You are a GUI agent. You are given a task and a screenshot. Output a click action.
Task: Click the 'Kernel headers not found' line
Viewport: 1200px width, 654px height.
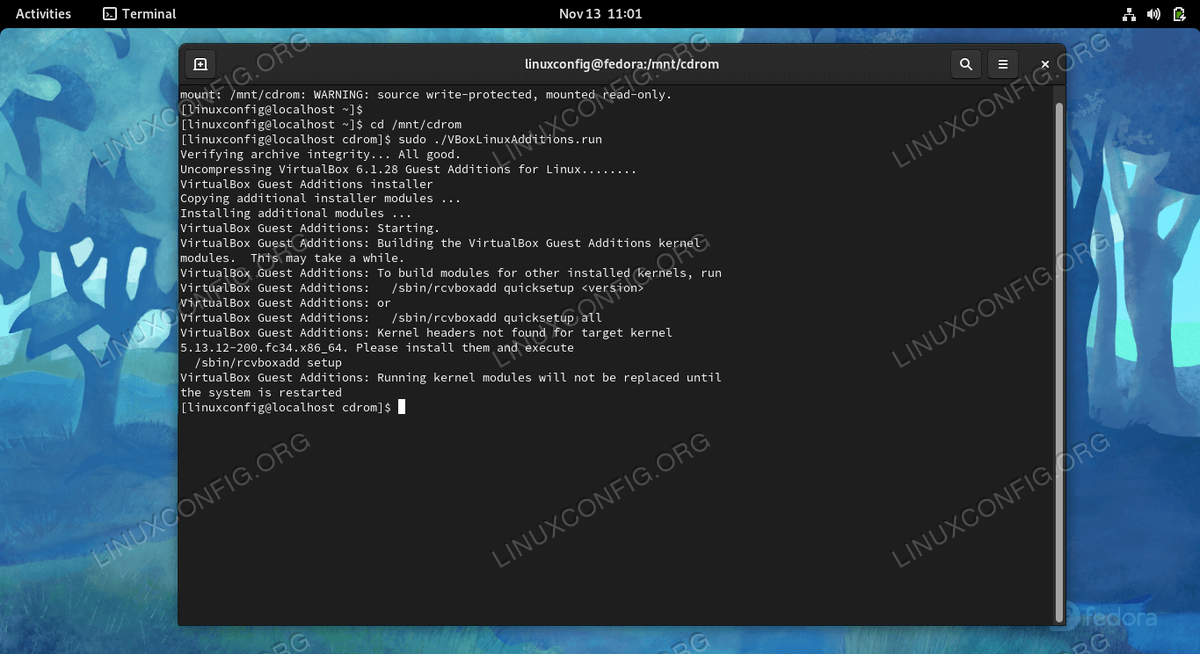click(426, 334)
